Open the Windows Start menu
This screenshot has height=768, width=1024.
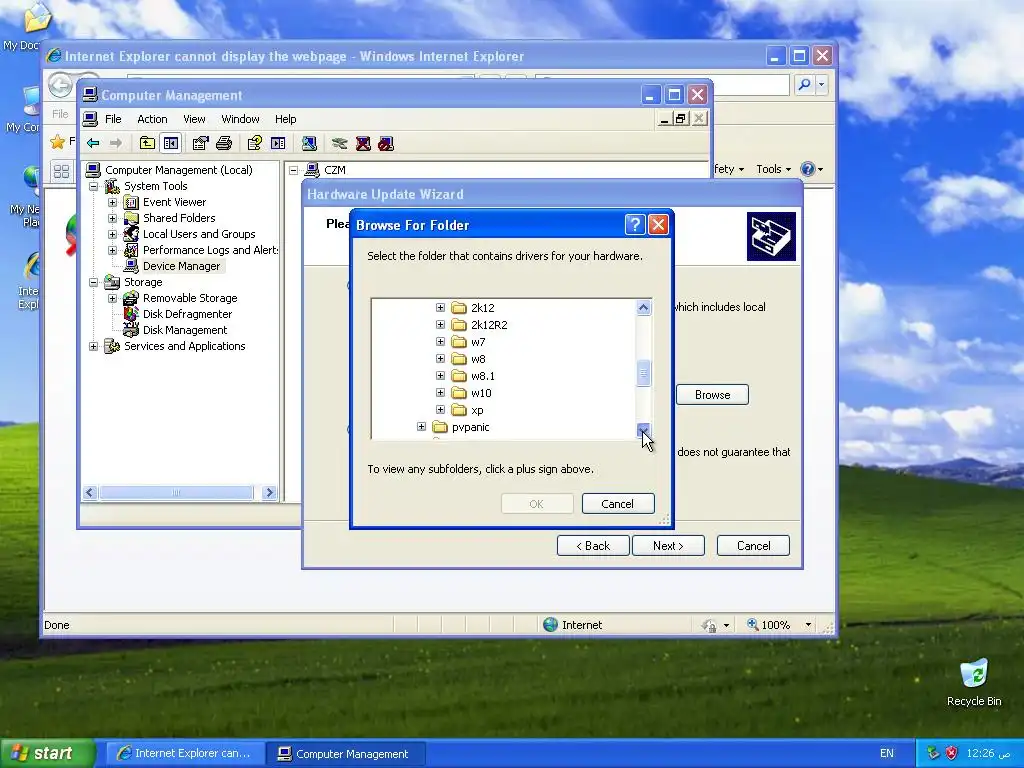(46, 753)
